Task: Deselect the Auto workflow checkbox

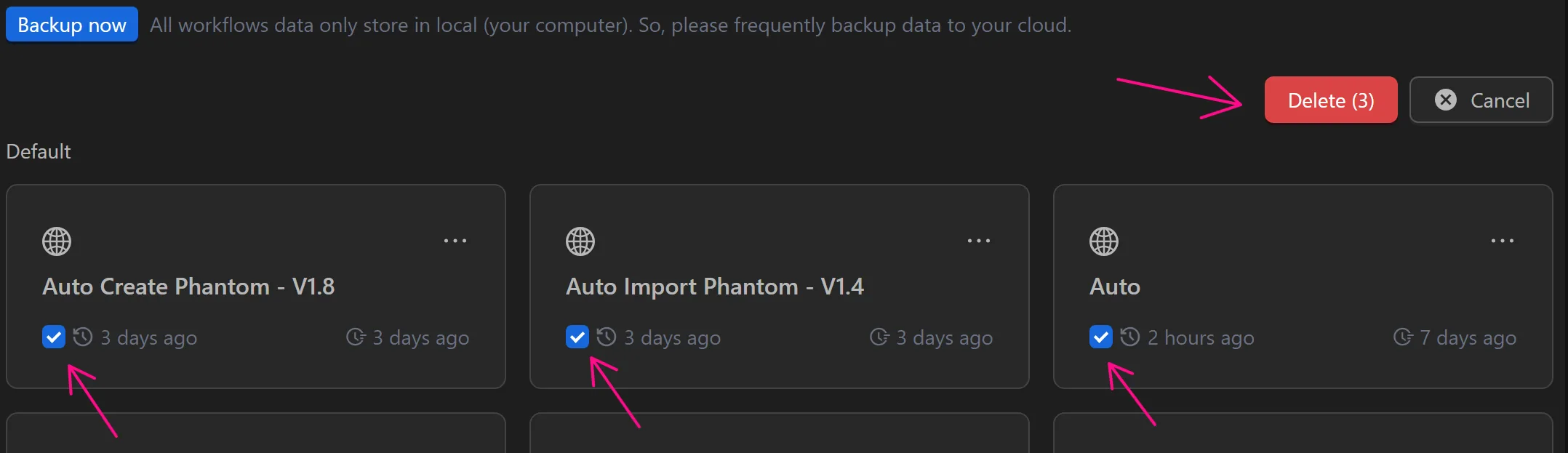Action: [1101, 337]
